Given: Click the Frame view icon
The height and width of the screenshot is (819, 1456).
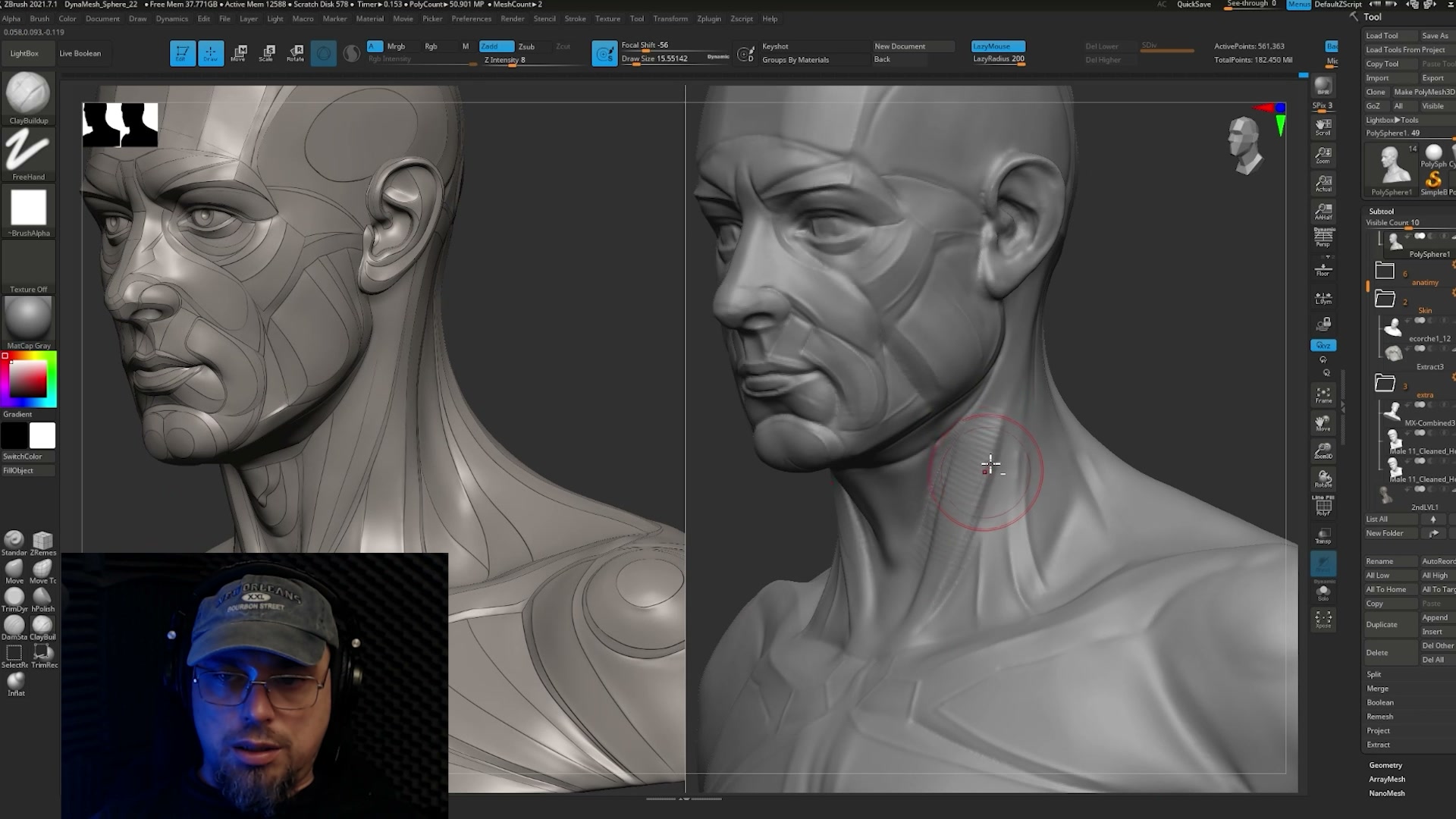Looking at the screenshot, I should pyautogui.click(x=1323, y=394).
